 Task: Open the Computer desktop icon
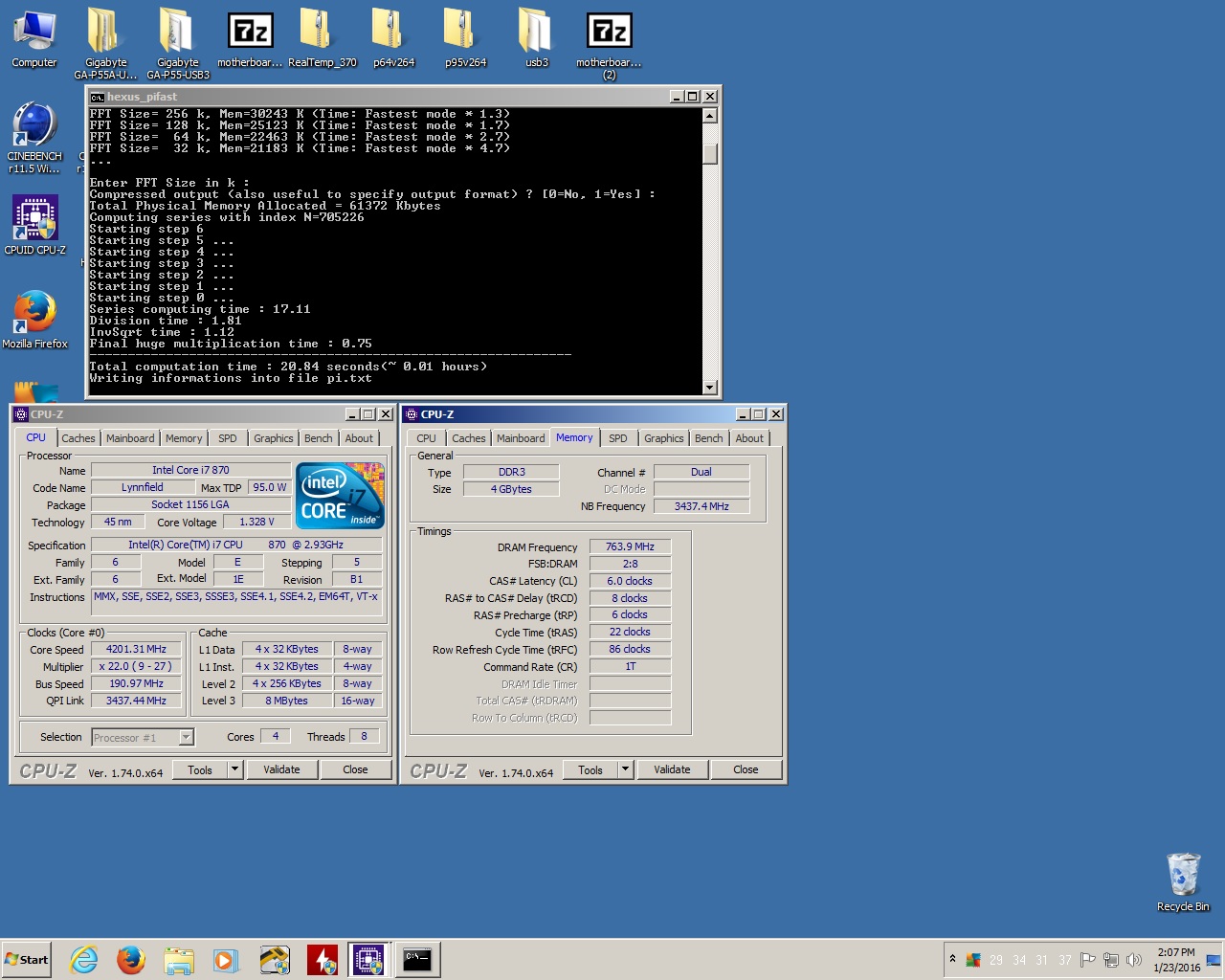34,38
